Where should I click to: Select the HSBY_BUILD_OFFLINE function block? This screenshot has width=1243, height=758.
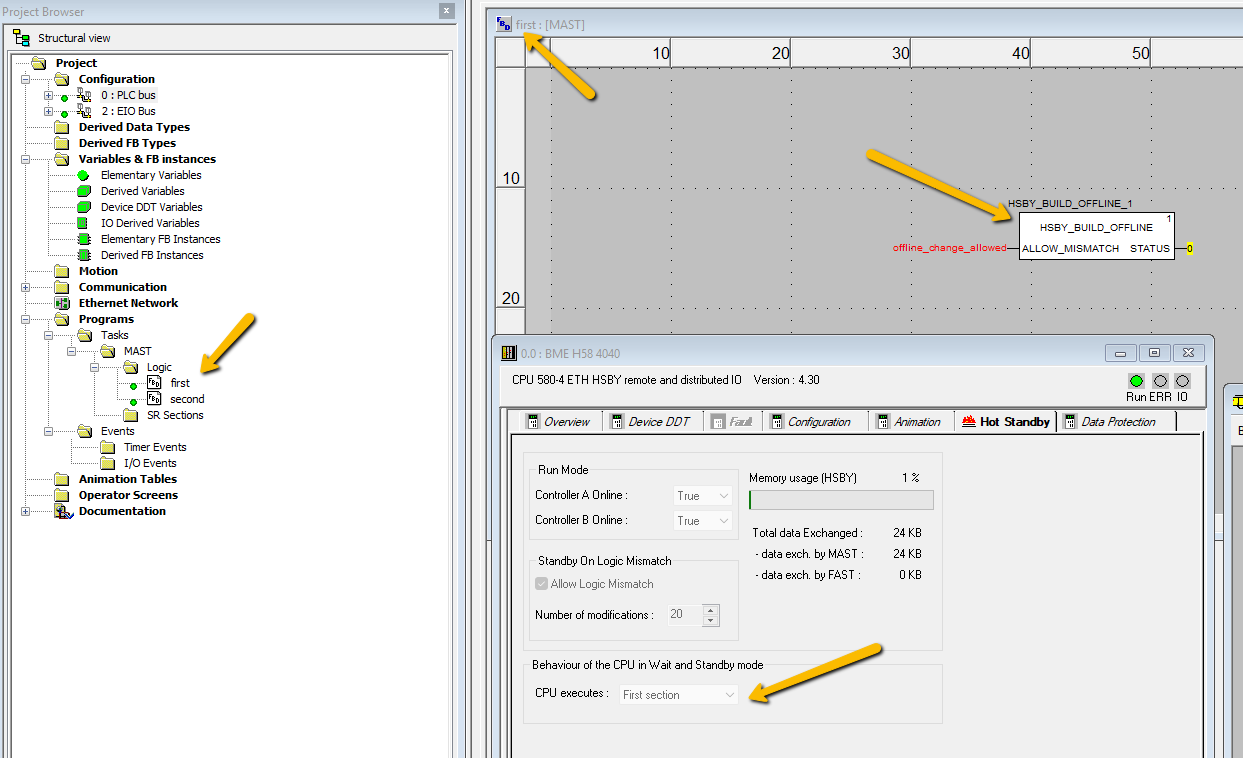[1096, 237]
